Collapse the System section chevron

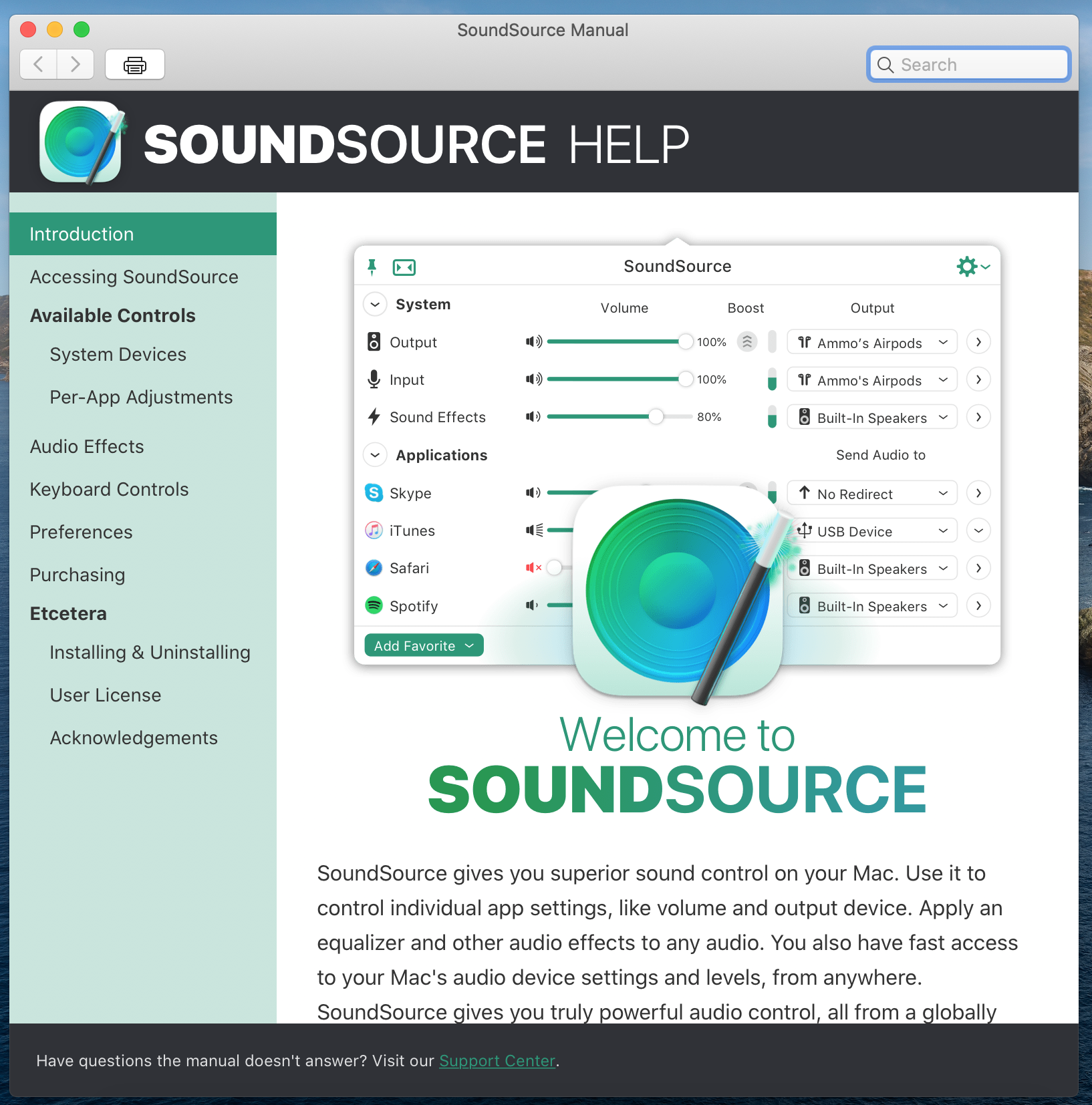coord(375,305)
